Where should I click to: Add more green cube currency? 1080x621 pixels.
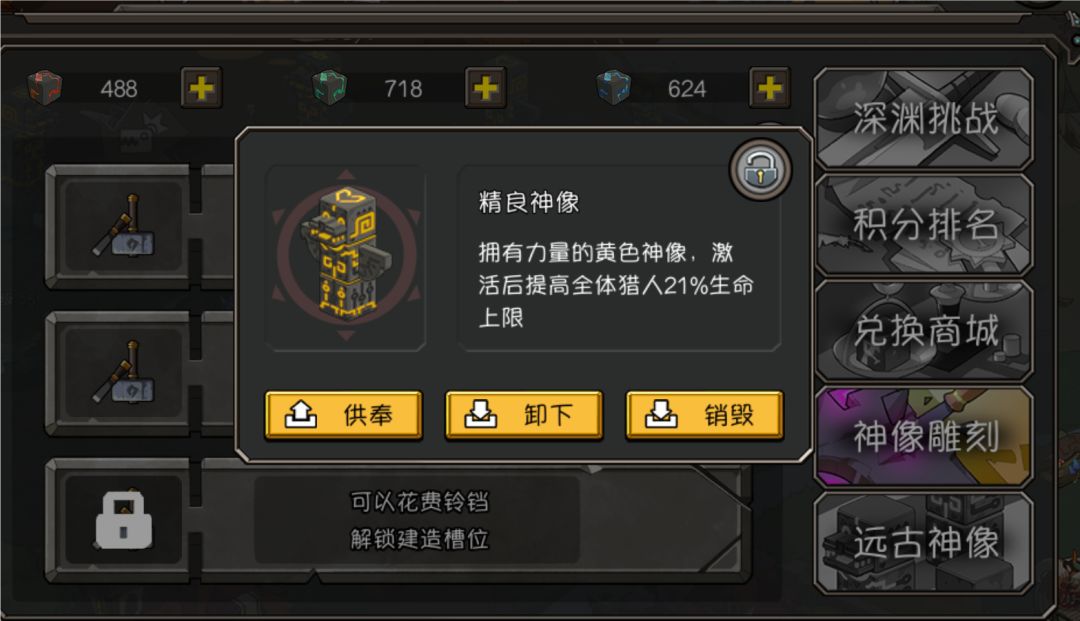486,88
